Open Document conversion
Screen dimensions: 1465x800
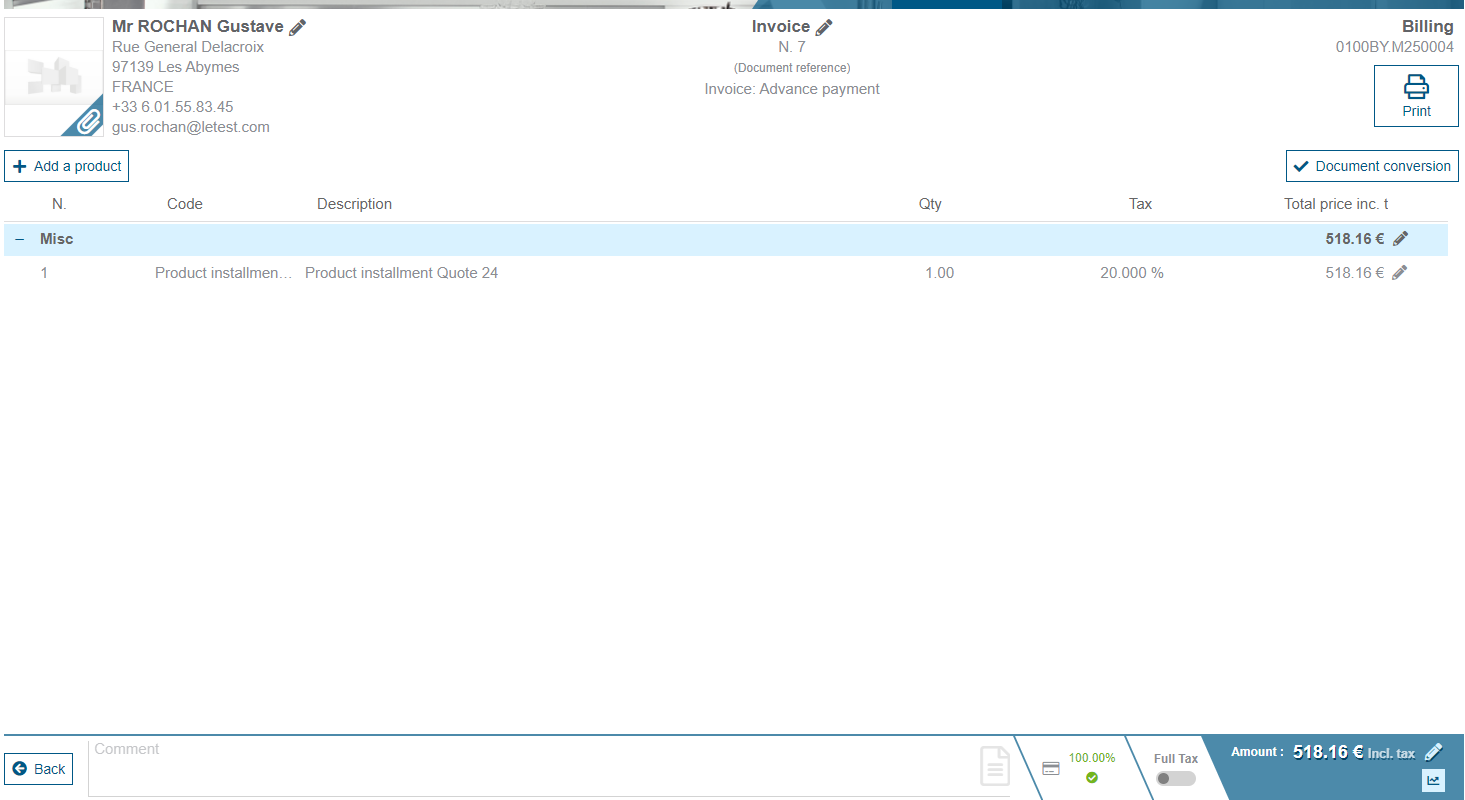tap(1372, 166)
